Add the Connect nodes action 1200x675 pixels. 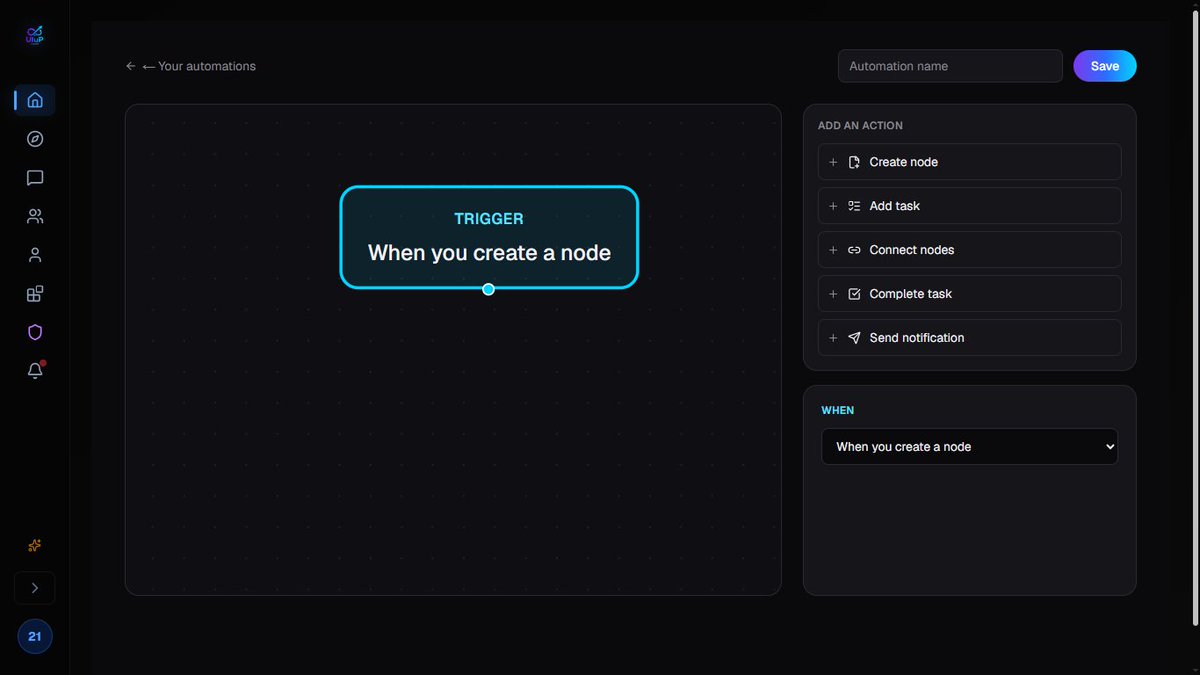point(969,250)
